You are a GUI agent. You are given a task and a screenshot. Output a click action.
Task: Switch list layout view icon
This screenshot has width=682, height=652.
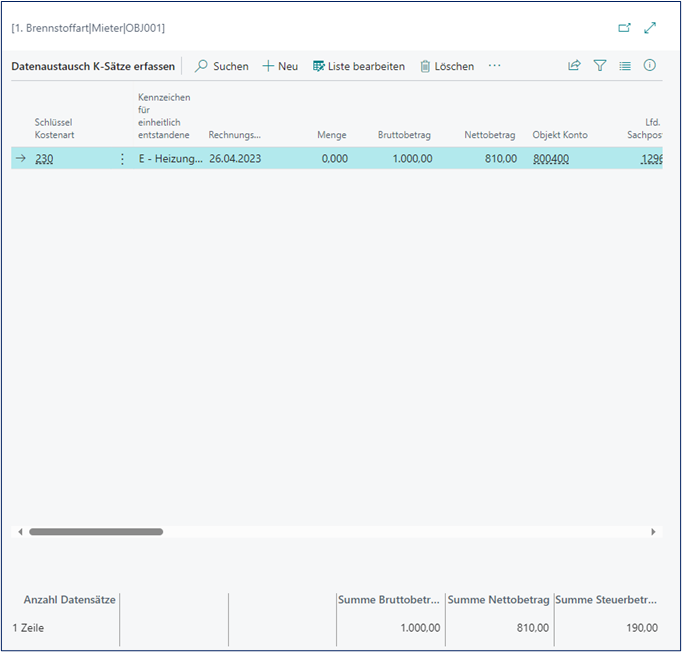coord(625,66)
